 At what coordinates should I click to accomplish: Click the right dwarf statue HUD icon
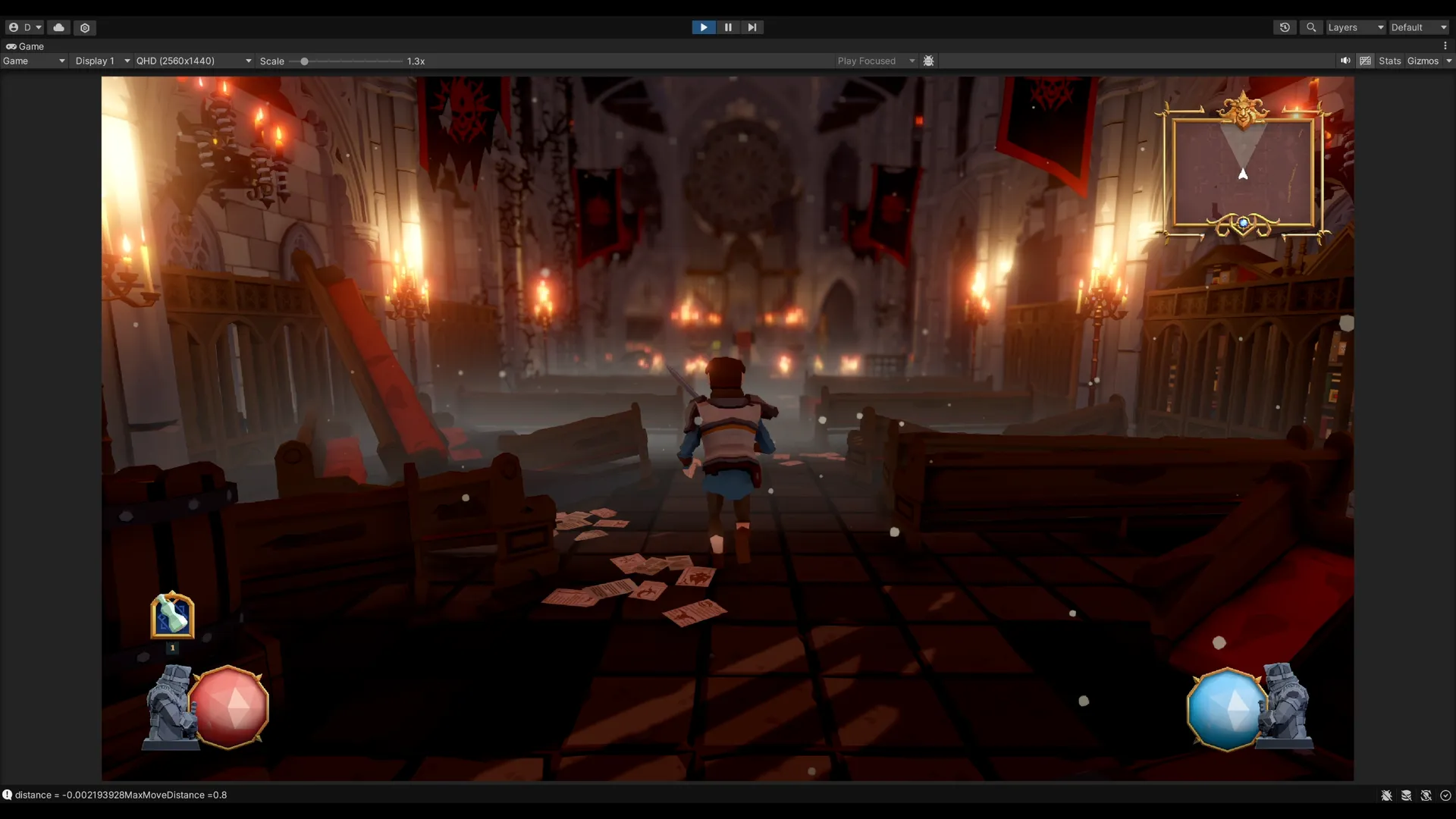pyautogui.click(x=1285, y=705)
